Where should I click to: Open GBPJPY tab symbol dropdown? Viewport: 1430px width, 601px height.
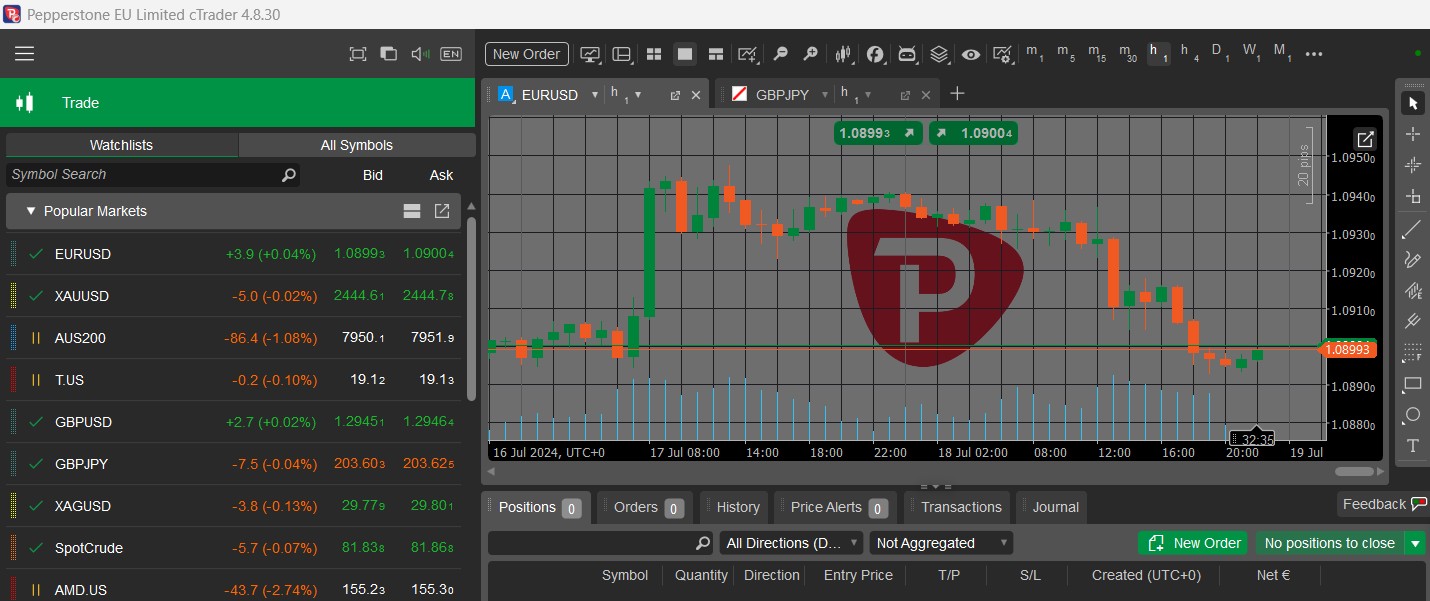coord(825,95)
